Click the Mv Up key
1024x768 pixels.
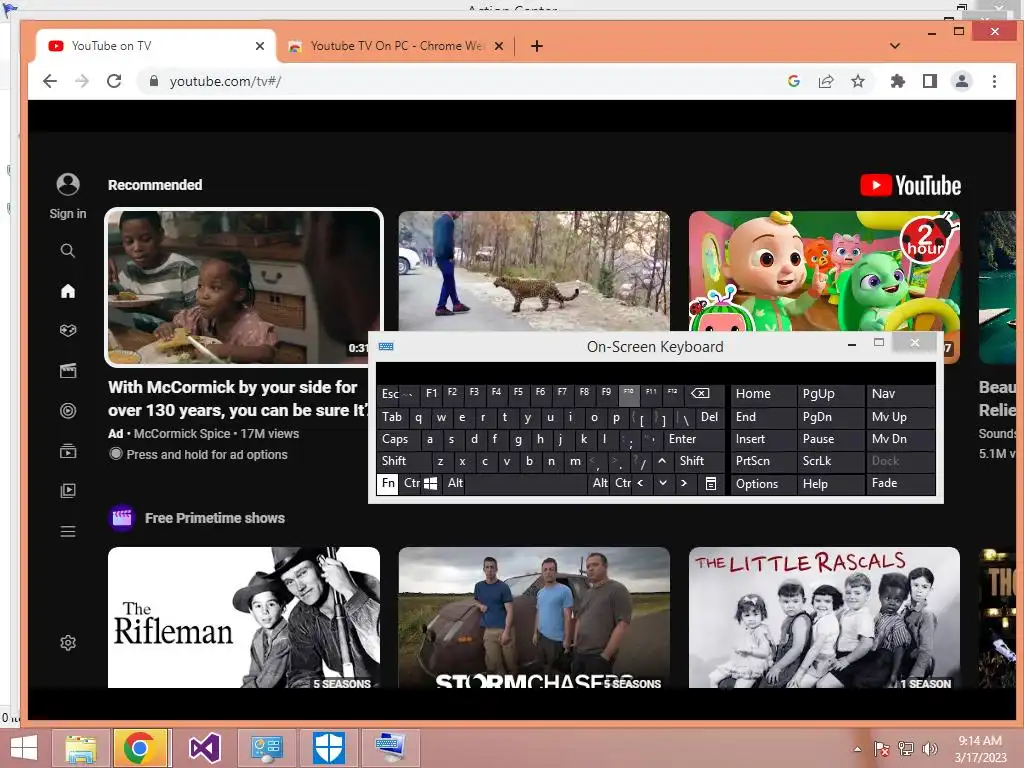tap(901, 417)
